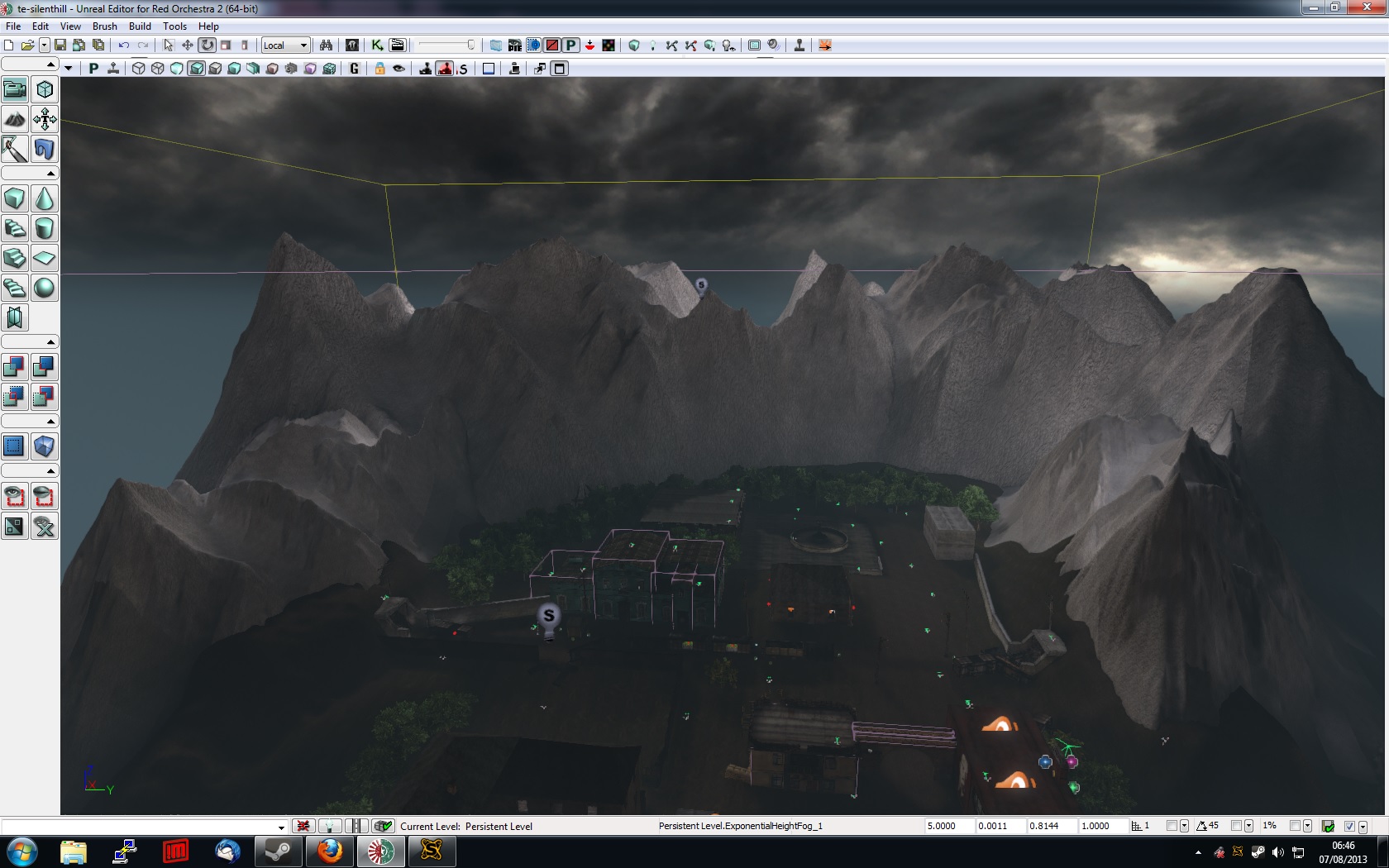This screenshot has width=1389, height=868.
Task: Collapse the CSG panel section
Action: click(30, 341)
